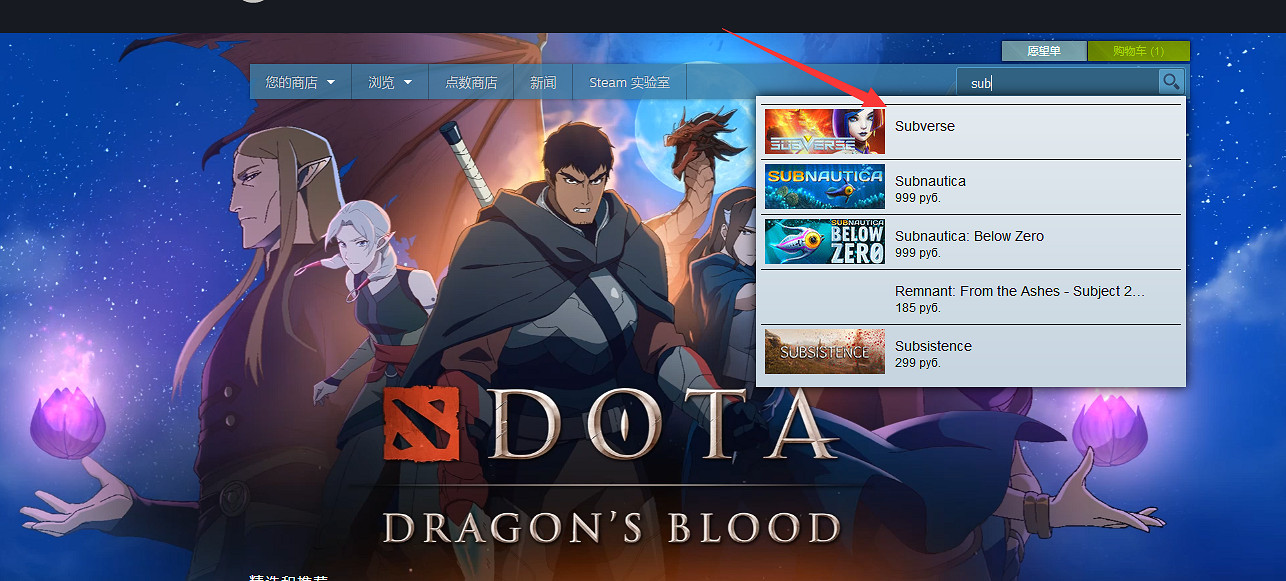This screenshot has height=581, width=1286.
Task: Open the Subverse game thumbnail
Action: (825, 131)
